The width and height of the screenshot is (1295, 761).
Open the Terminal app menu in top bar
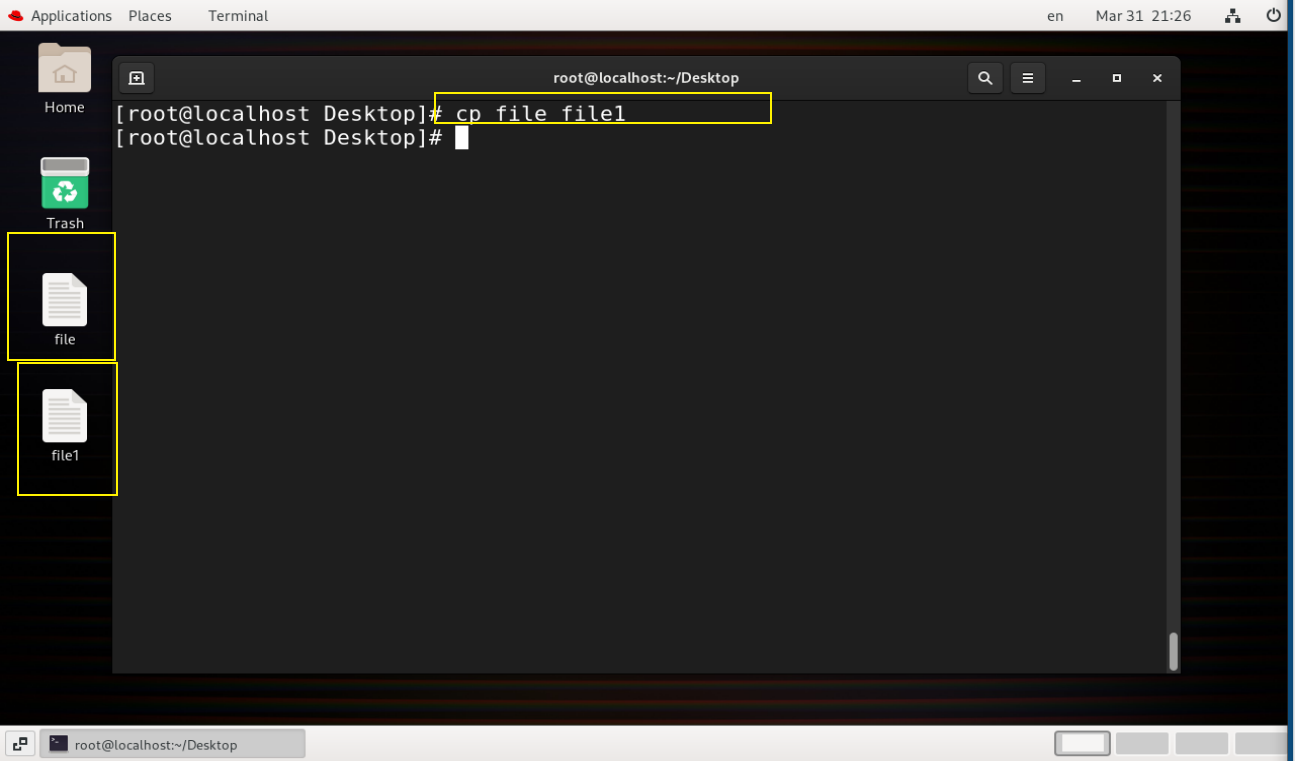click(238, 16)
